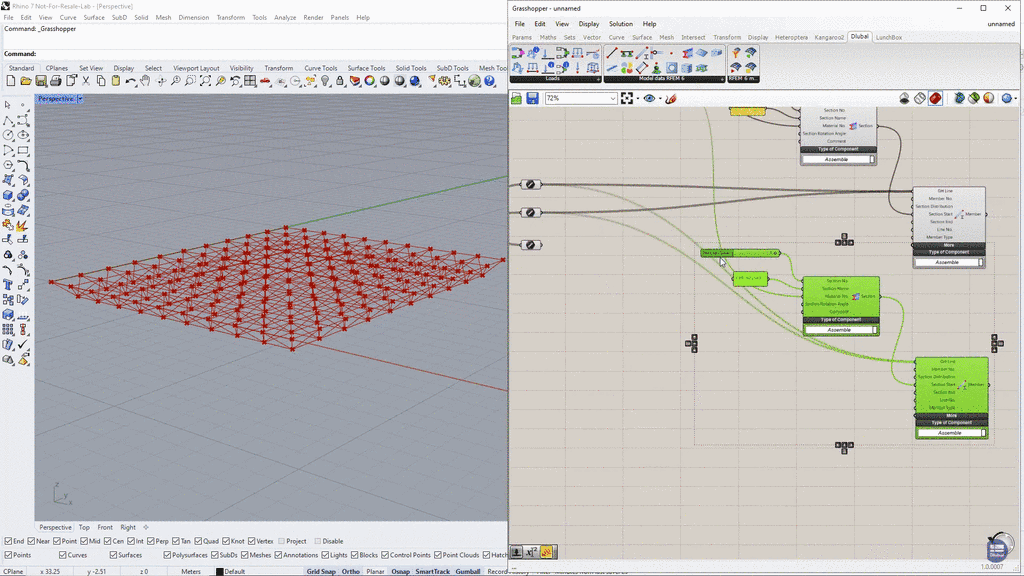Enable the Project osnap checkbox
This screenshot has width=1024, height=576.
[281, 541]
